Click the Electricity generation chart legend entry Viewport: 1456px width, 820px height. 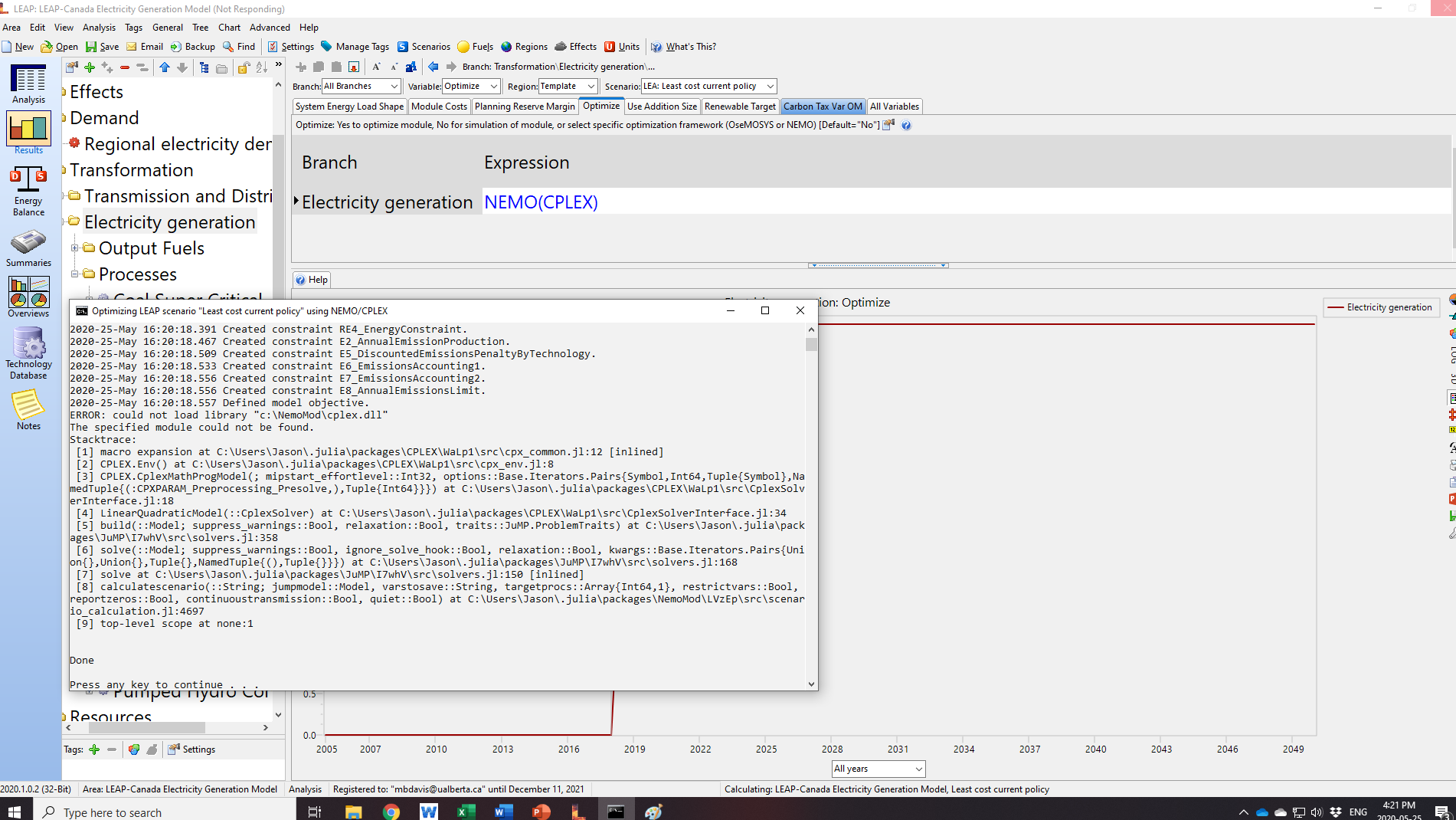1381,307
